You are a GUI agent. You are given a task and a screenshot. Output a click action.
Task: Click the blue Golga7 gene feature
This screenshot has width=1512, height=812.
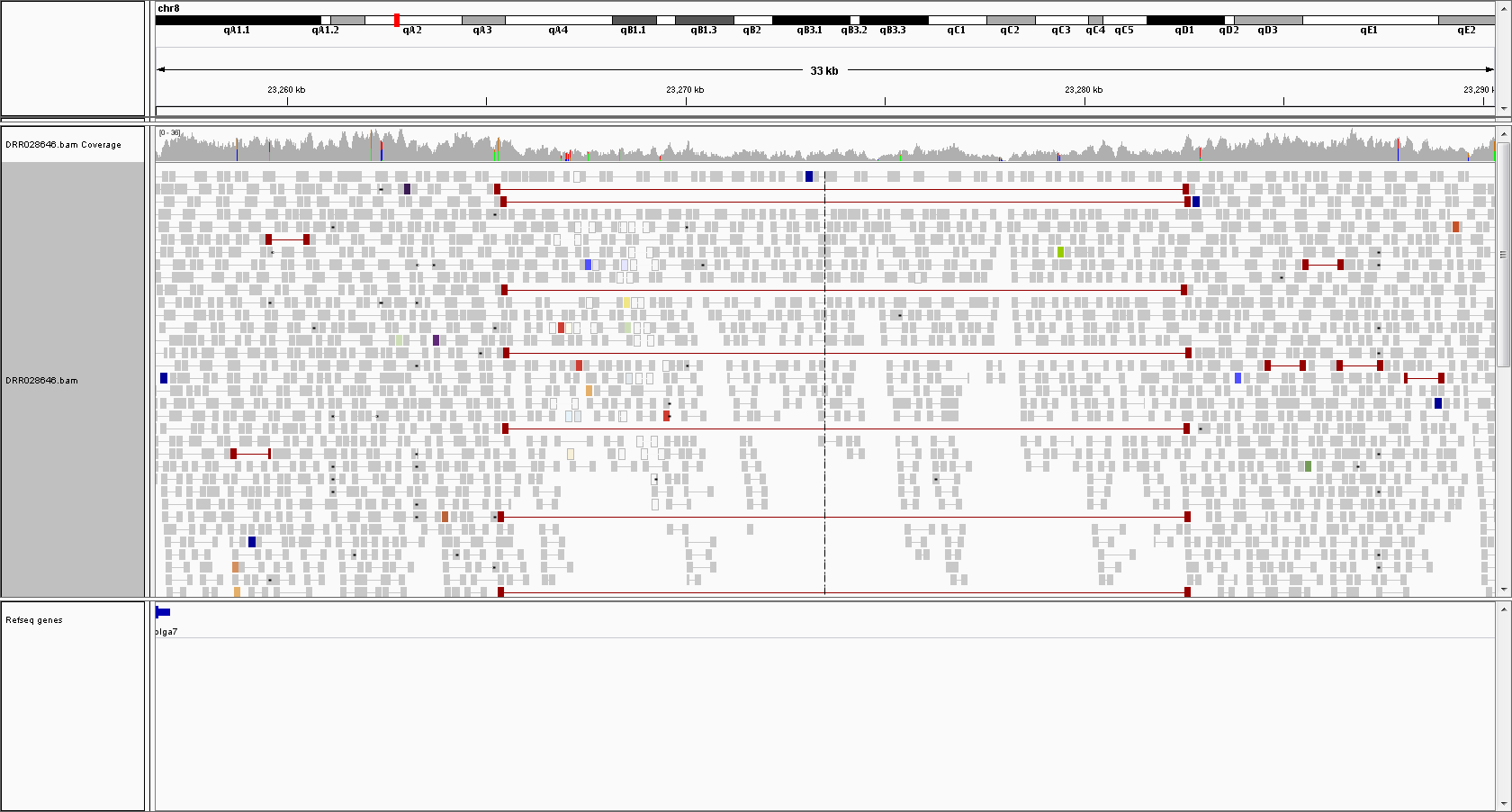(x=163, y=612)
